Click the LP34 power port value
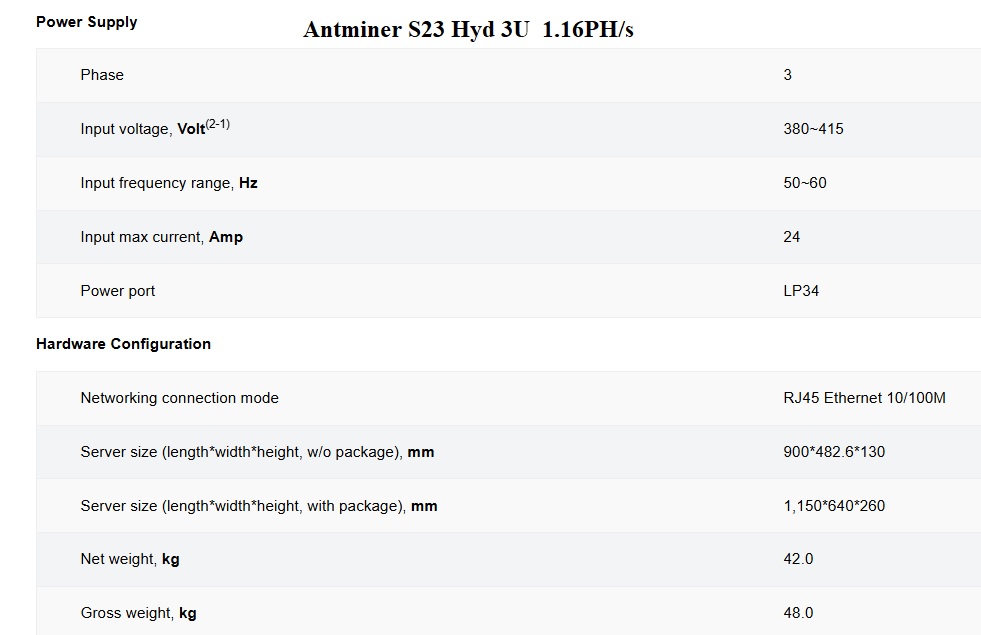The height and width of the screenshot is (635, 981). click(801, 291)
